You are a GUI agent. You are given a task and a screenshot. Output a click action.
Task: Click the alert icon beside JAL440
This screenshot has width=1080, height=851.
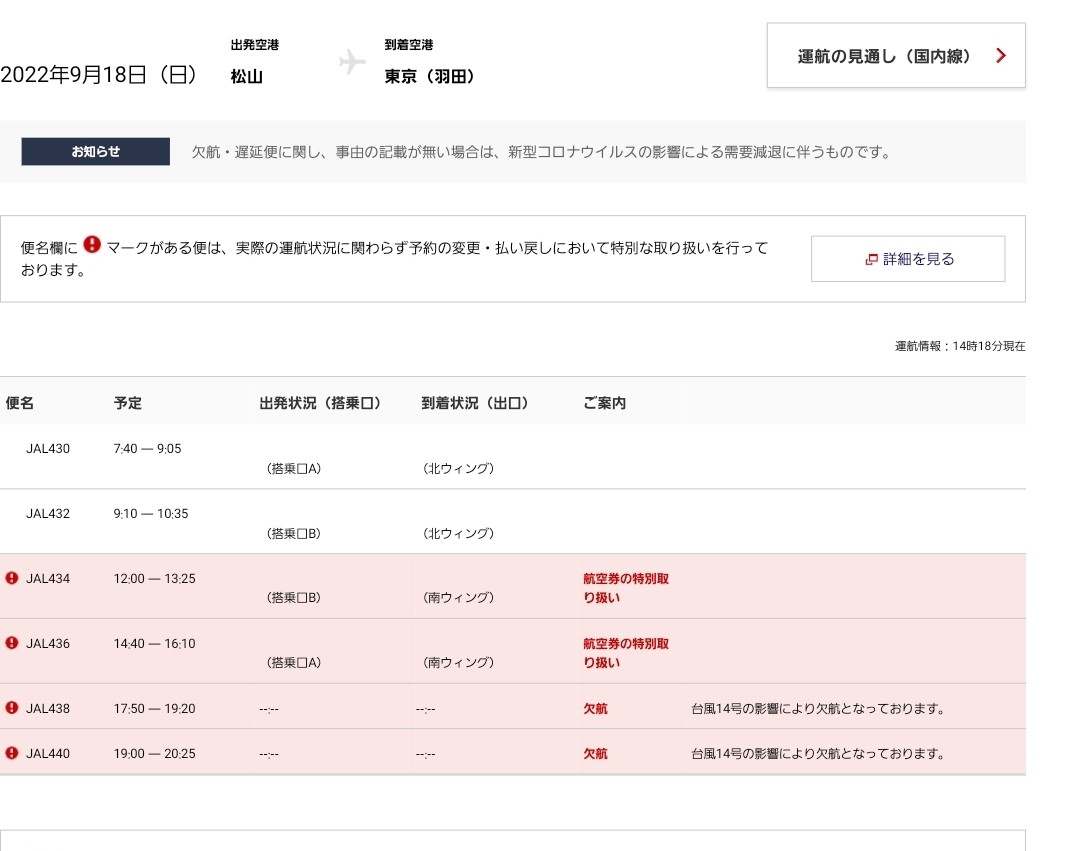pos(12,753)
